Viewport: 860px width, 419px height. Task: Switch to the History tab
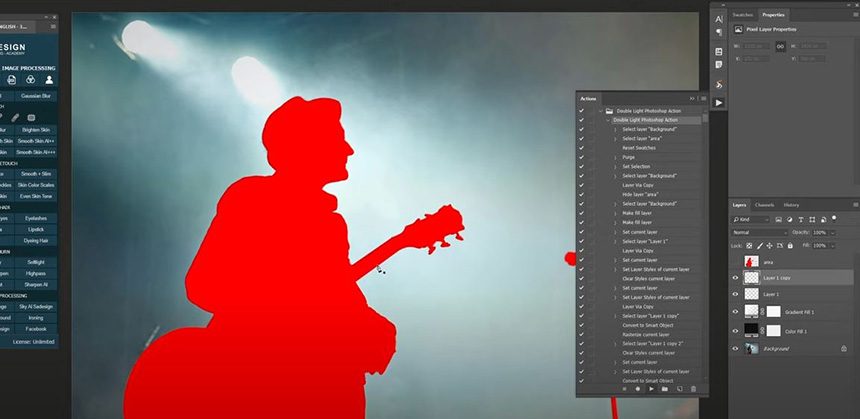pos(791,205)
